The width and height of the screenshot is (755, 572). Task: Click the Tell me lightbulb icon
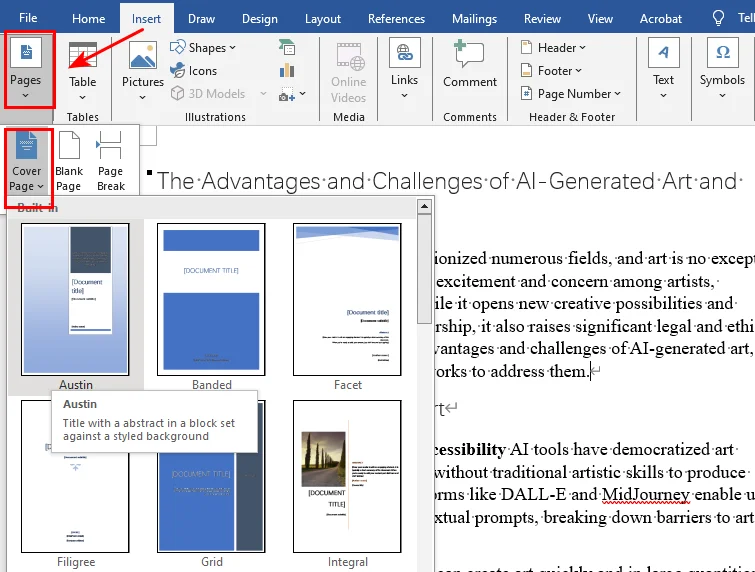point(718,18)
